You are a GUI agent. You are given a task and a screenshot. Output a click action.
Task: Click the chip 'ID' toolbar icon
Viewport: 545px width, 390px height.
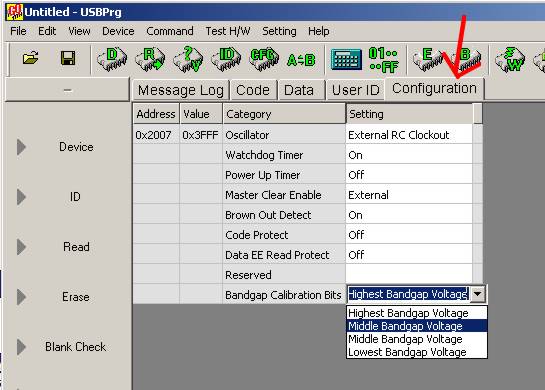coord(226,59)
